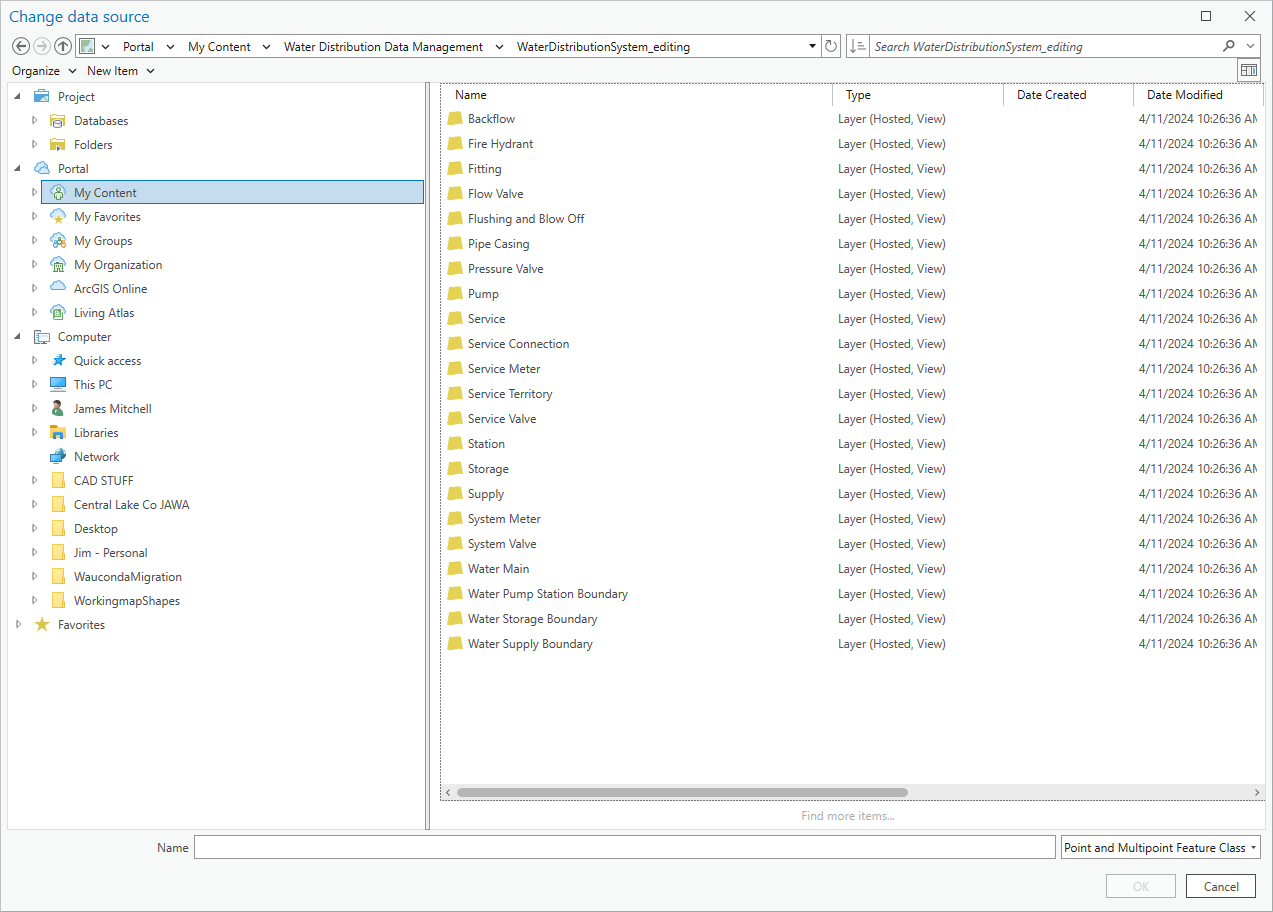Click the Backflow layer icon

455,119
